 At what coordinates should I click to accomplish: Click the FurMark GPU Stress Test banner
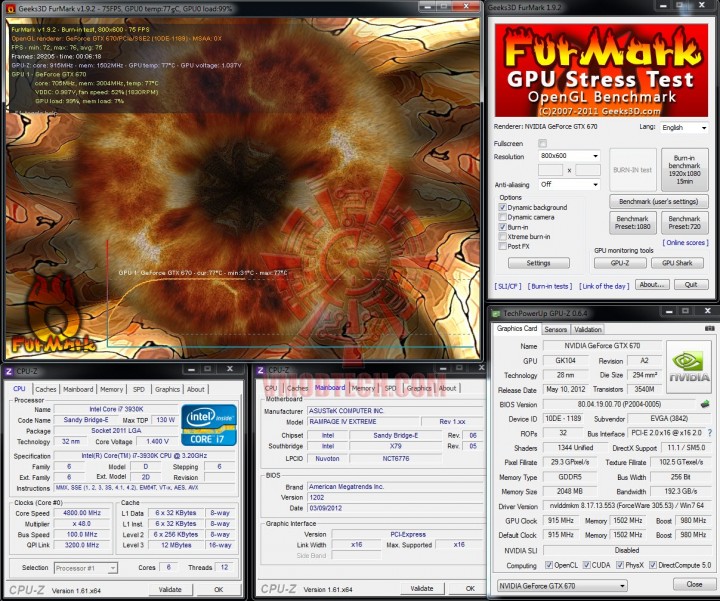601,70
